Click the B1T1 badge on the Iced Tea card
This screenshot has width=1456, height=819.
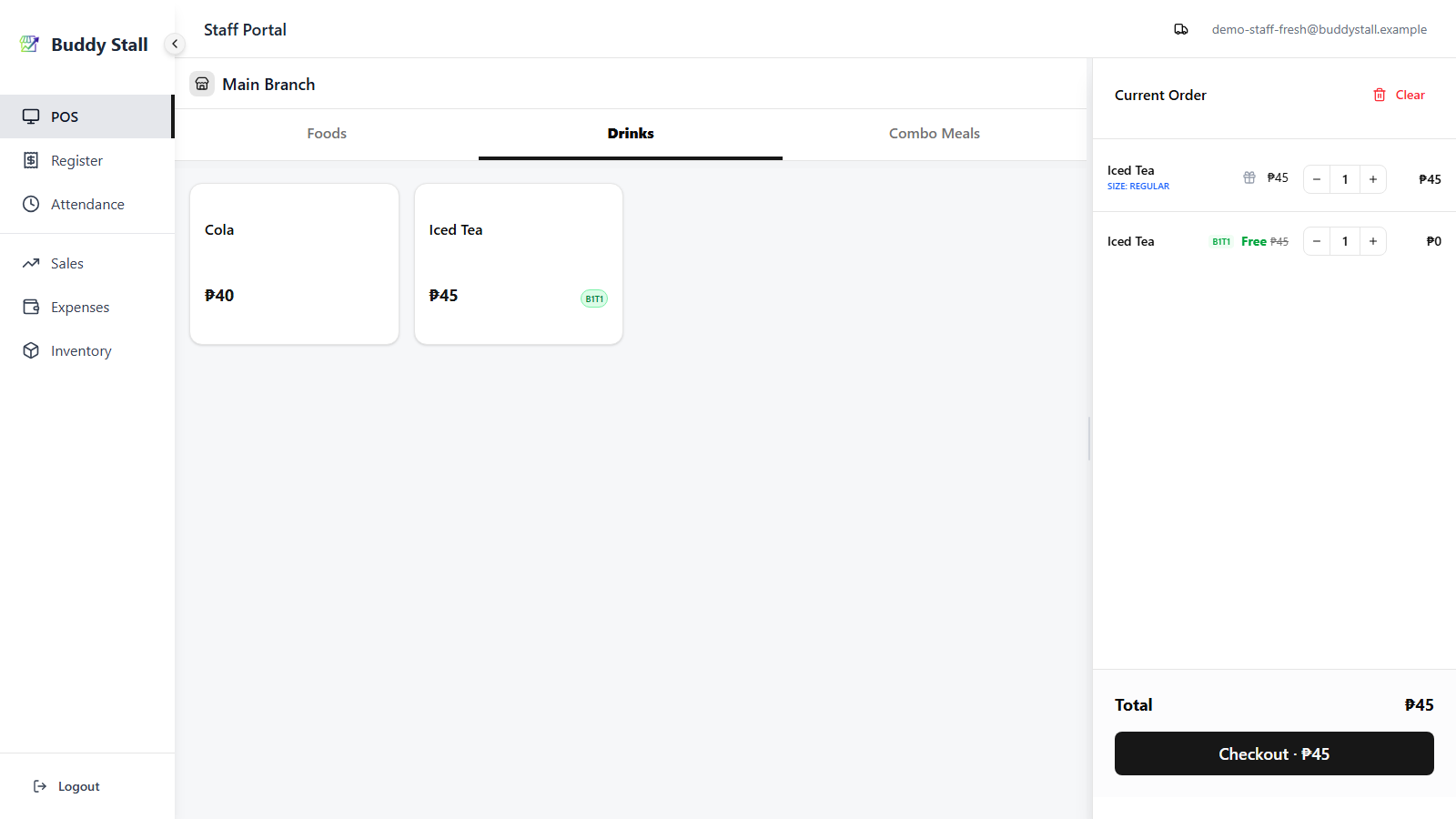click(594, 298)
